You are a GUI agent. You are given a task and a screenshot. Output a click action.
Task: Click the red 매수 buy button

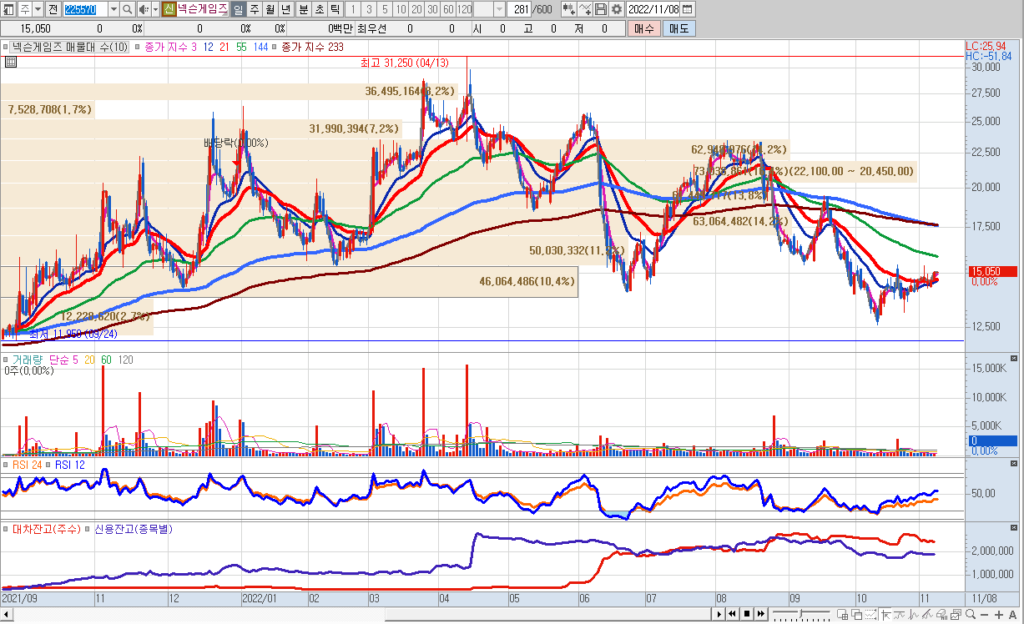coord(643,29)
